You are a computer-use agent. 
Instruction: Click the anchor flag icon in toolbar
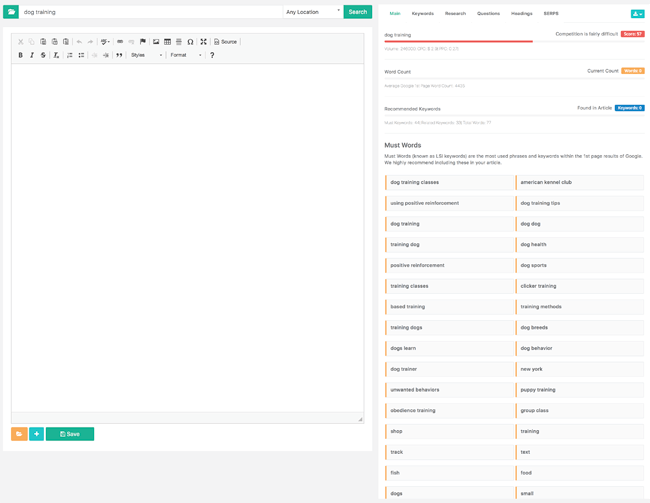point(143,42)
